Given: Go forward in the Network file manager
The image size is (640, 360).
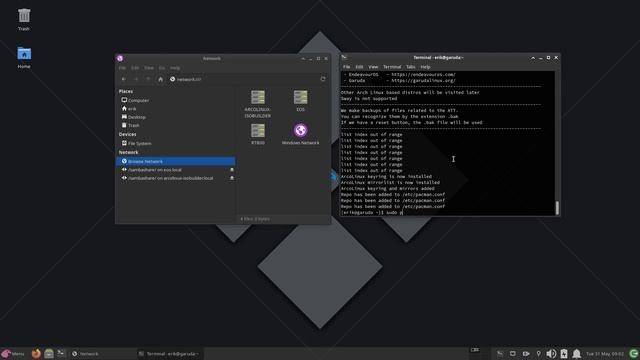Looking at the screenshot, I should (x=136, y=79).
